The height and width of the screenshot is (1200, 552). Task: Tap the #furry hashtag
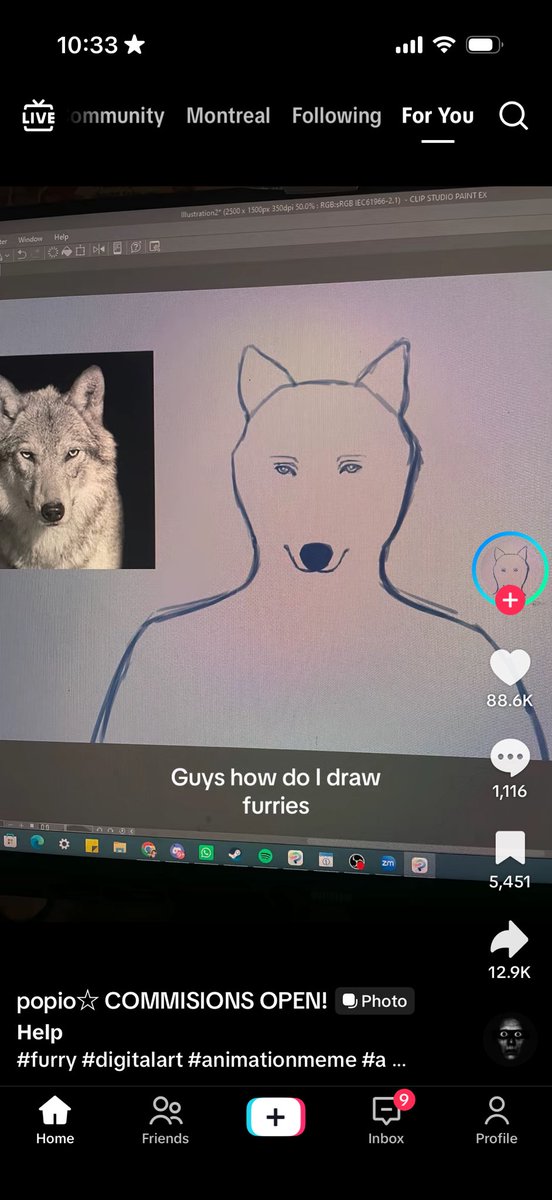point(46,1061)
